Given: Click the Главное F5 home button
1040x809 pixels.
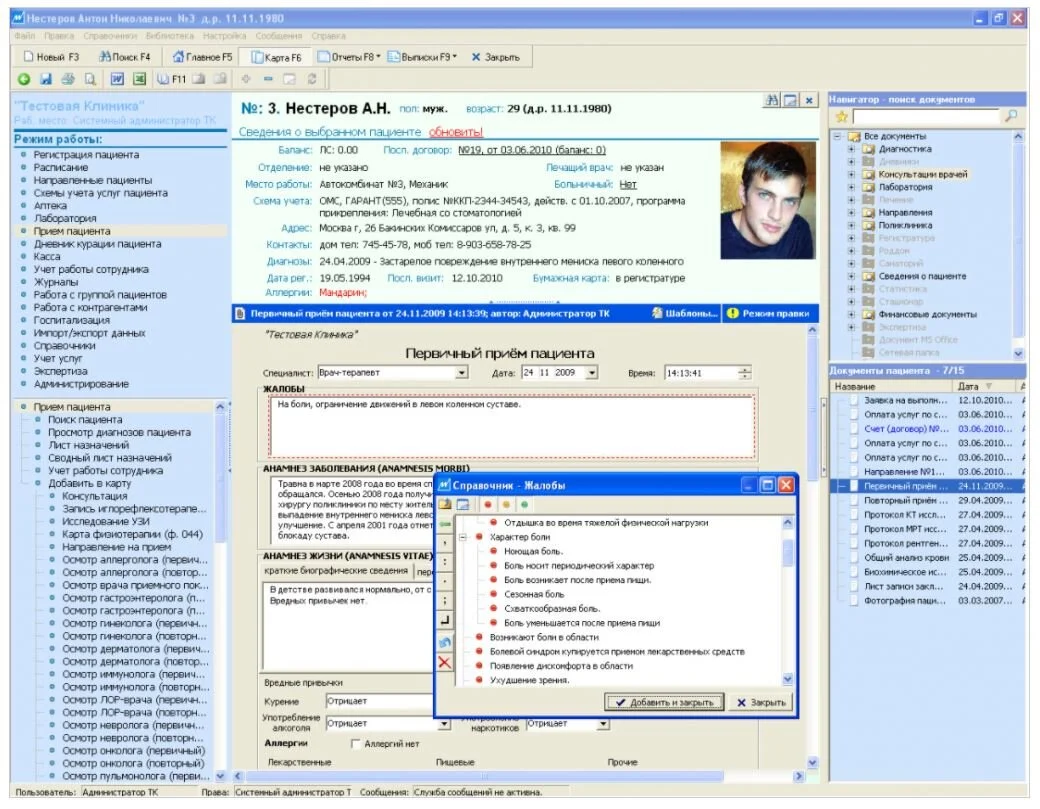Looking at the screenshot, I should [x=202, y=57].
